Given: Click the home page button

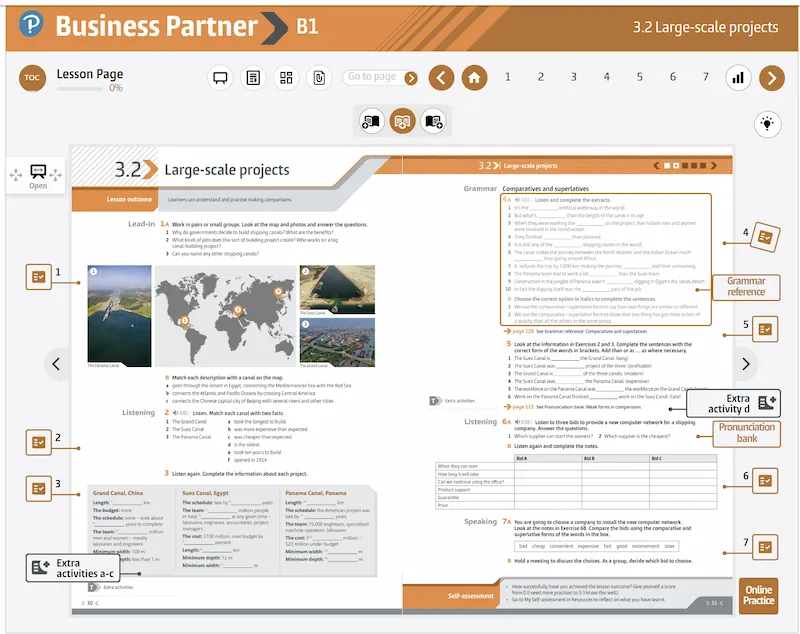Looking at the screenshot, I should pos(475,77).
